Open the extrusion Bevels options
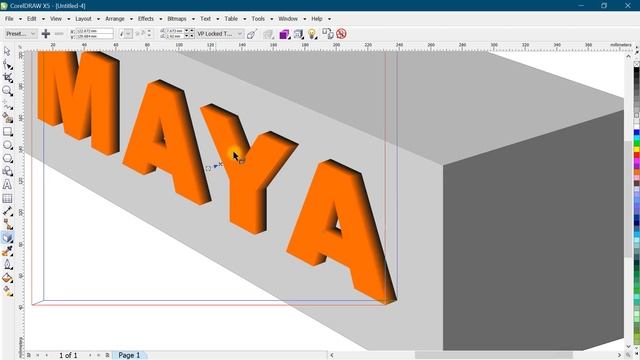Viewport: 640px width, 360px height. click(298, 34)
